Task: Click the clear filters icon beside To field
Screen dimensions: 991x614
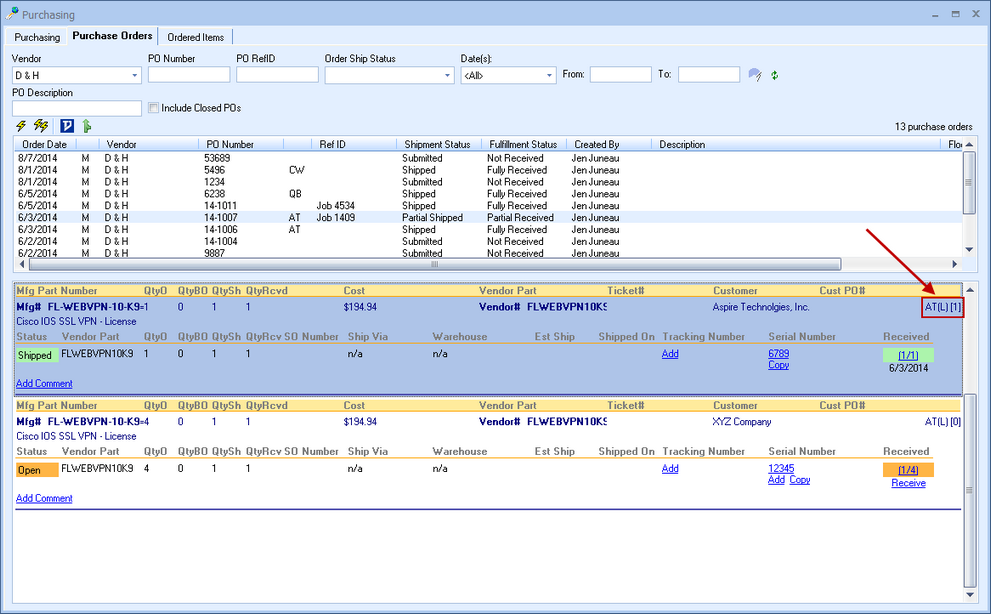Action: coord(755,75)
